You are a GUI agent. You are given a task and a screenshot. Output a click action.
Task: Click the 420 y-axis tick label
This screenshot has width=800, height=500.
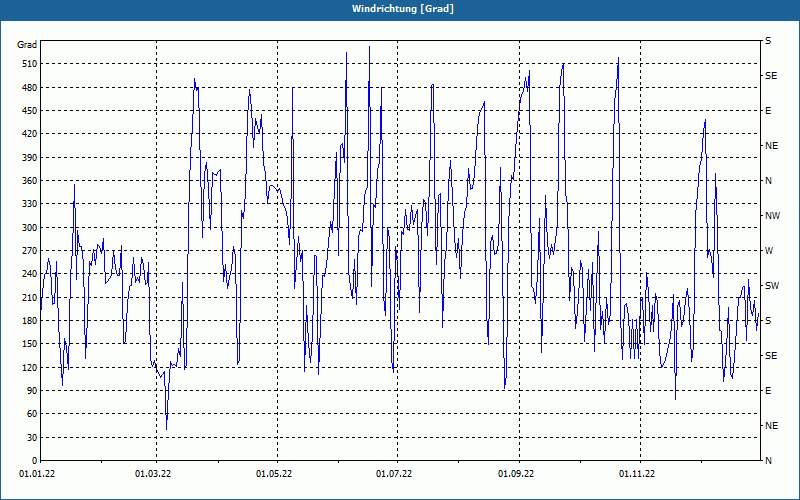(x=30, y=134)
